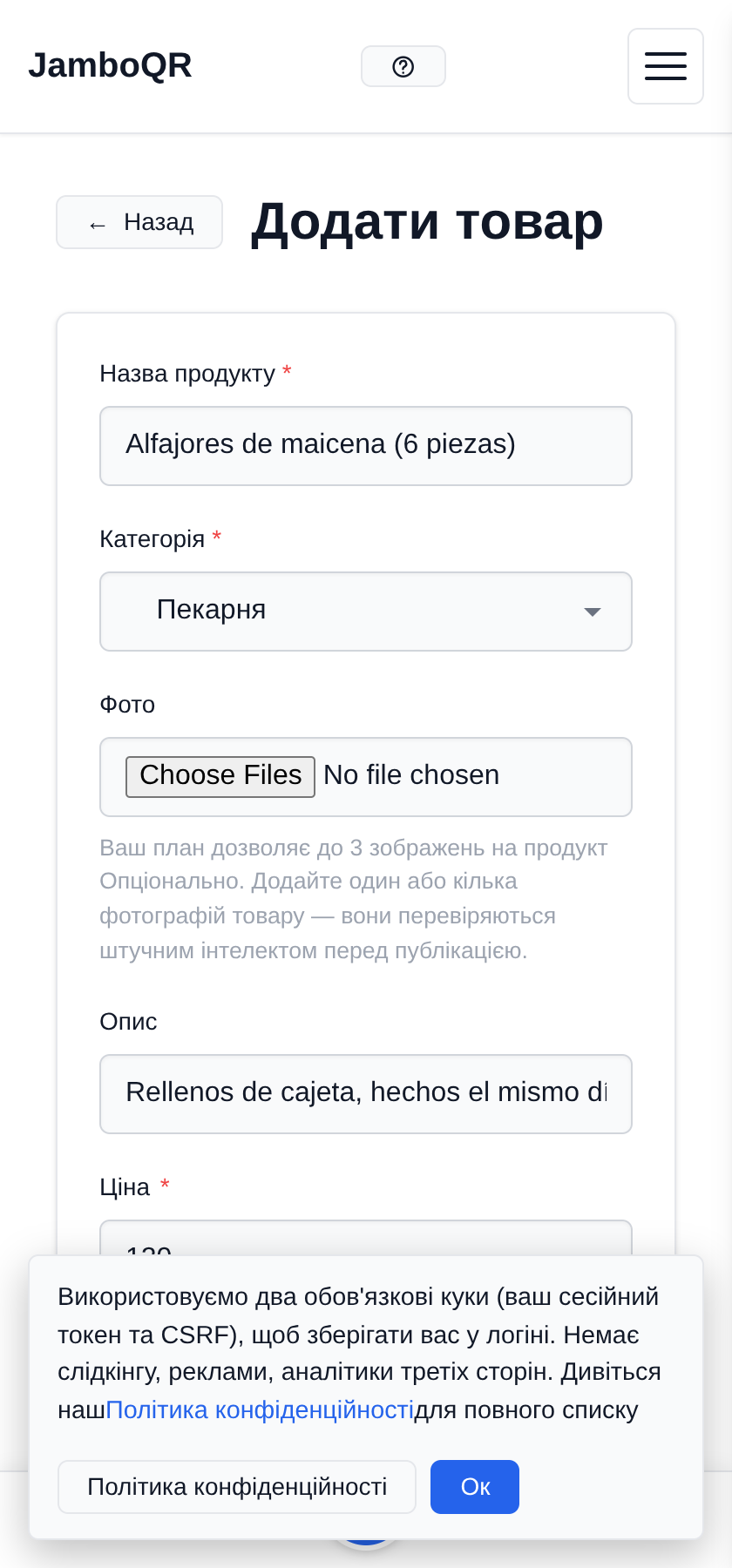
Task: Click the Категорія label
Action: coord(152,539)
